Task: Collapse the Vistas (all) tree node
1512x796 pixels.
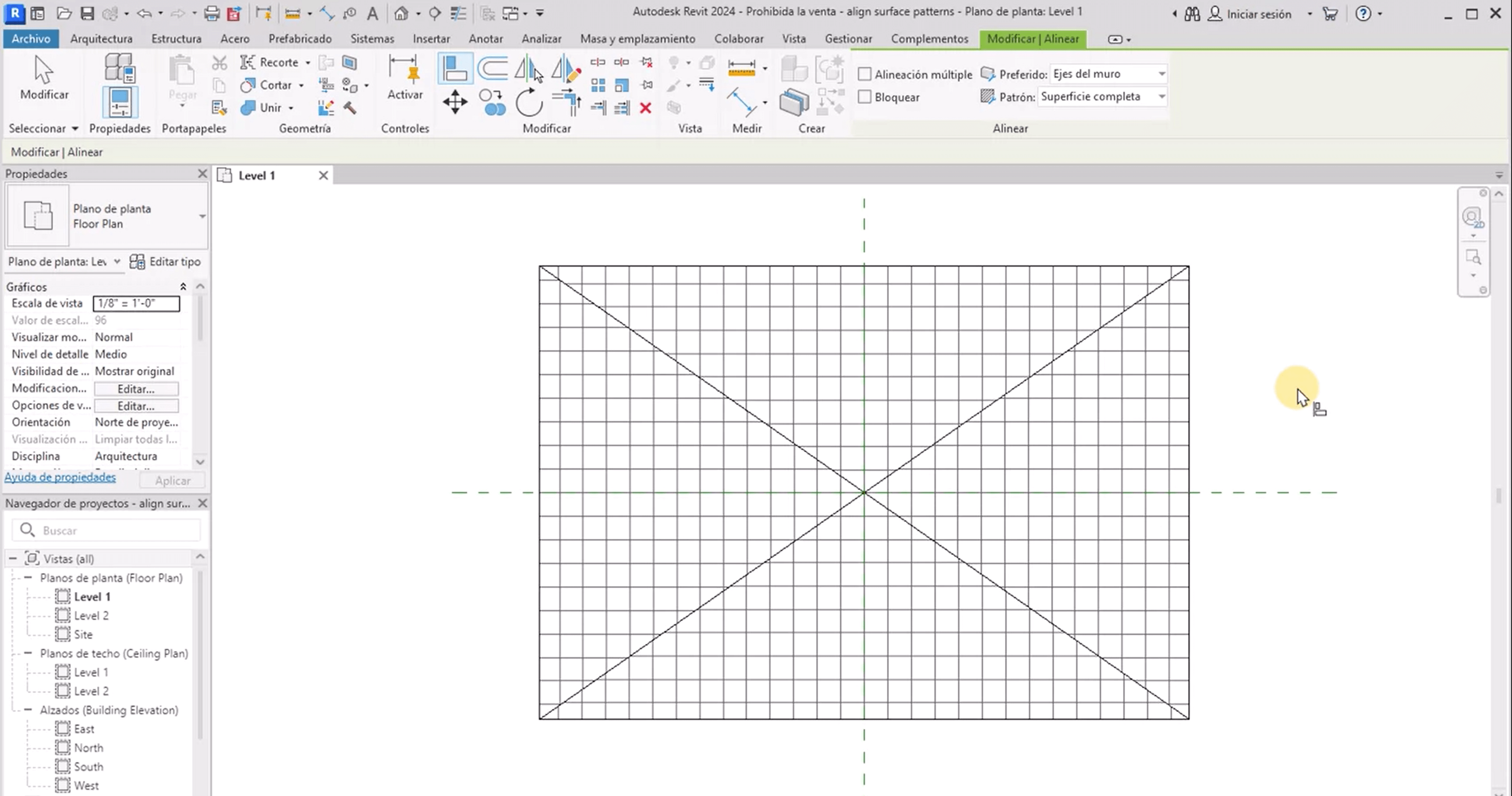Action: tap(13, 558)
